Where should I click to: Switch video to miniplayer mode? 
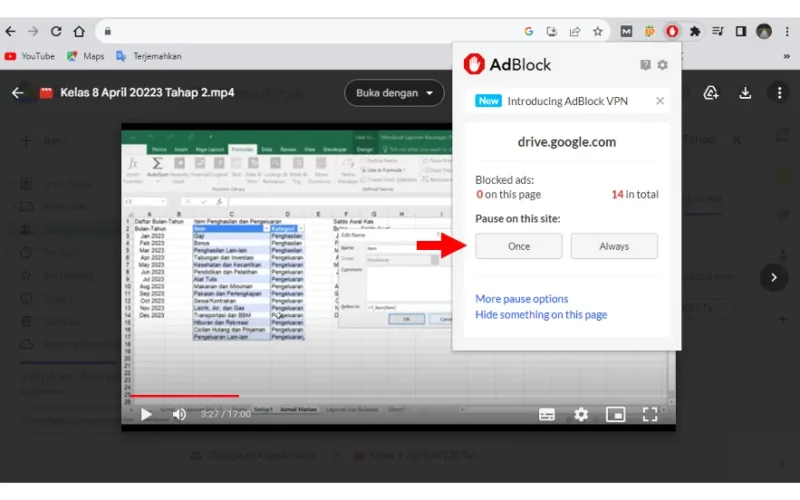click(x=615, y=414)
